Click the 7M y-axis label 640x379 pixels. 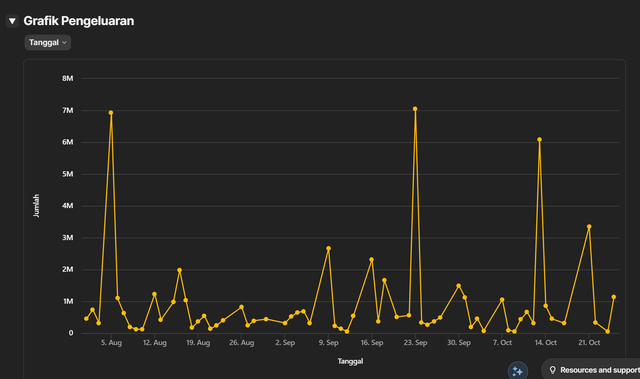pyautogui.click(x=68, y=111)
